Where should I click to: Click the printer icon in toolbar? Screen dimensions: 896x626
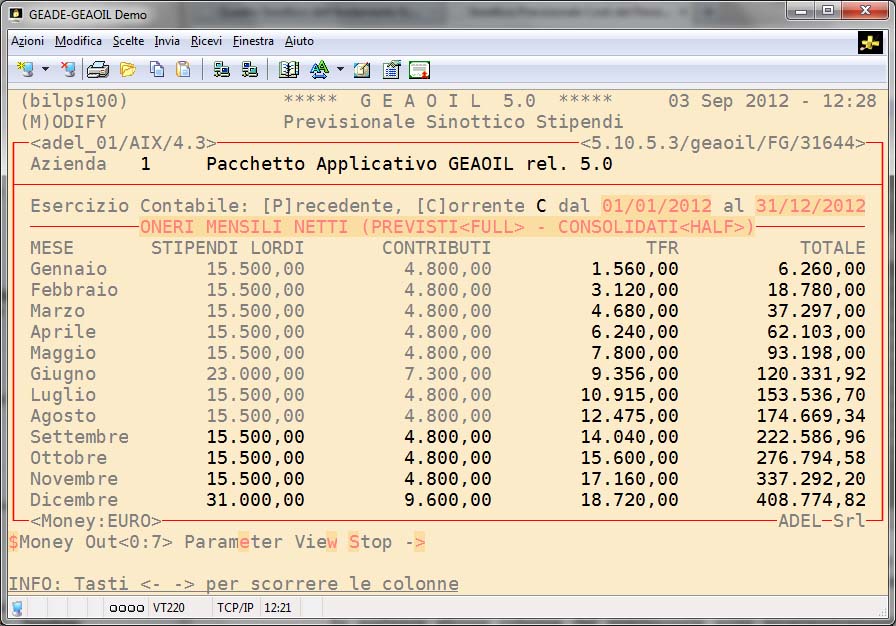(98, 70)
